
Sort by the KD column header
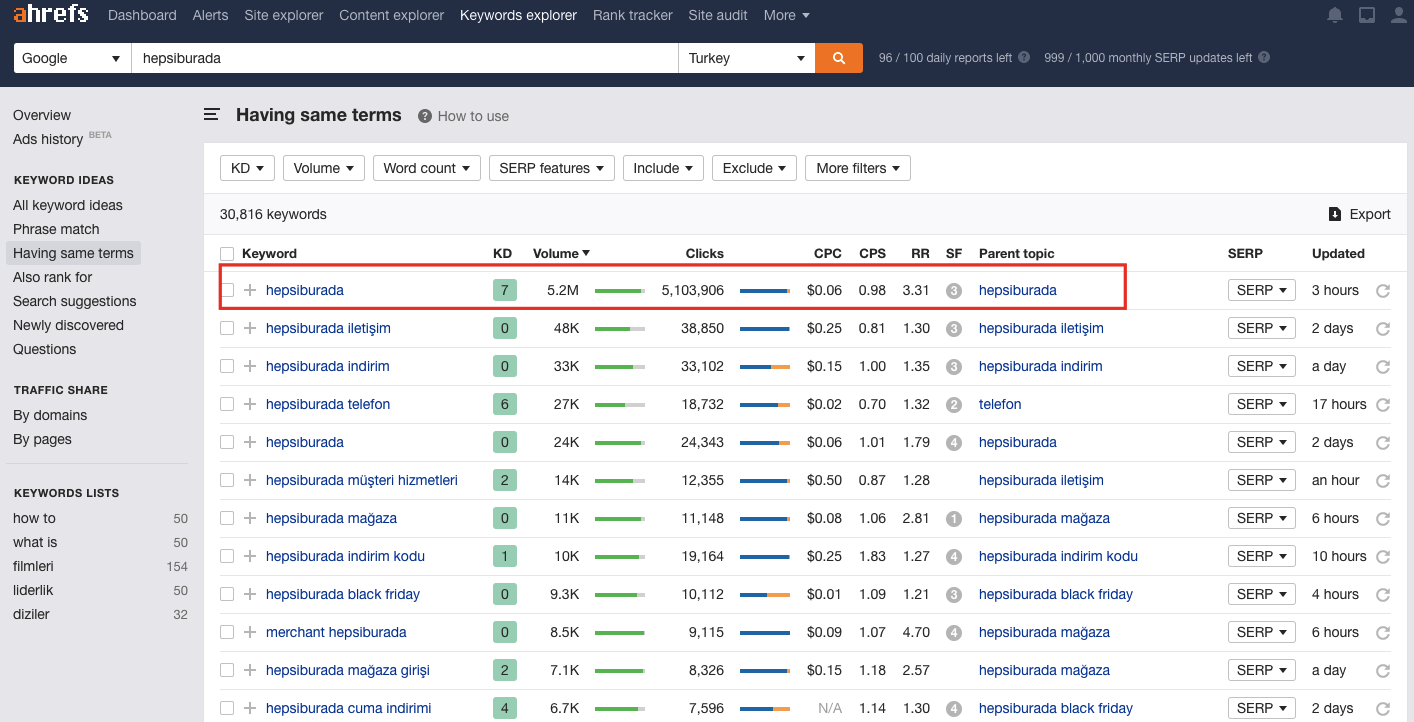(x=502, y=253)
